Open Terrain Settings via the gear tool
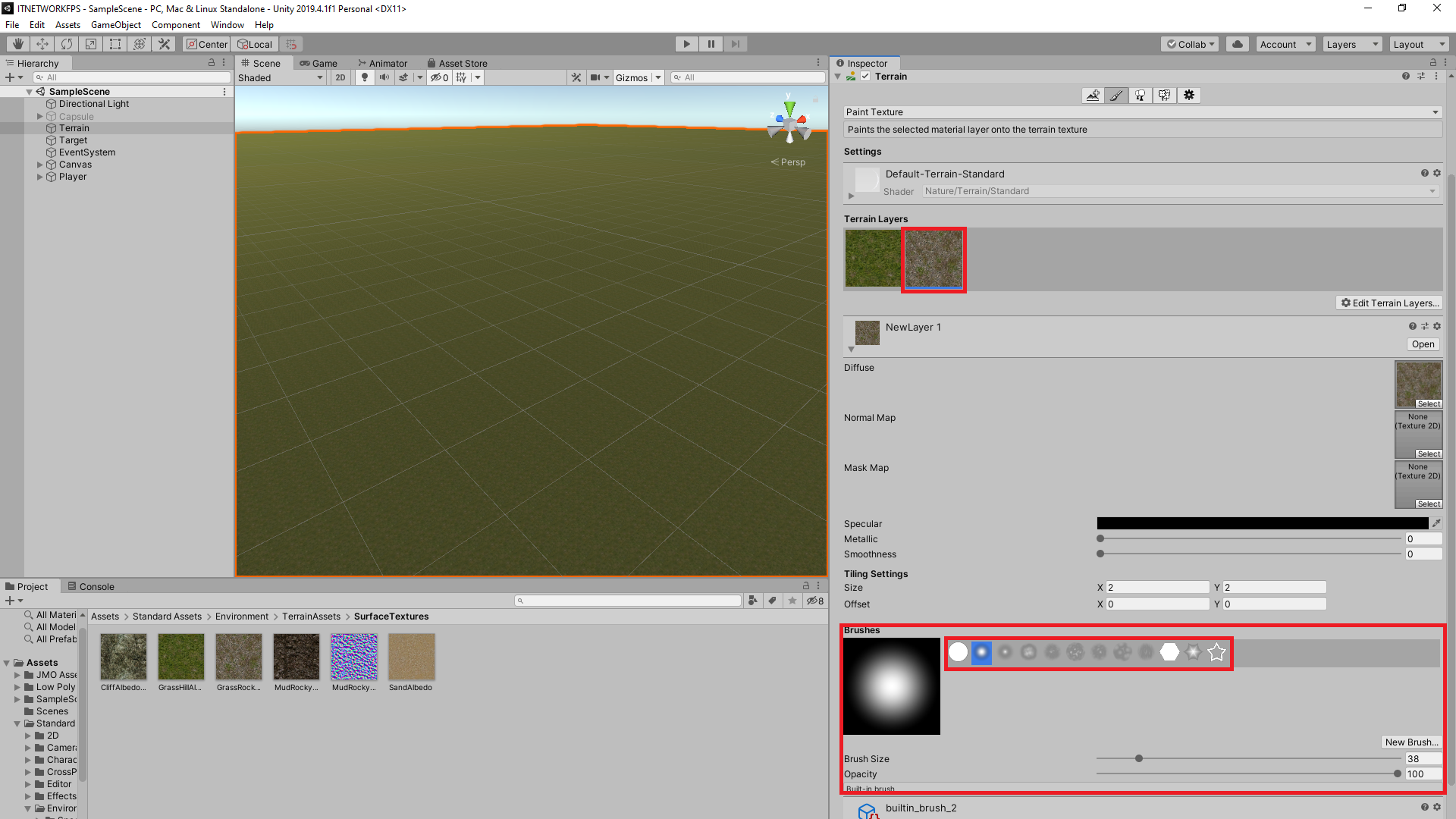 pyautogui.click(x=1189, y=95)
